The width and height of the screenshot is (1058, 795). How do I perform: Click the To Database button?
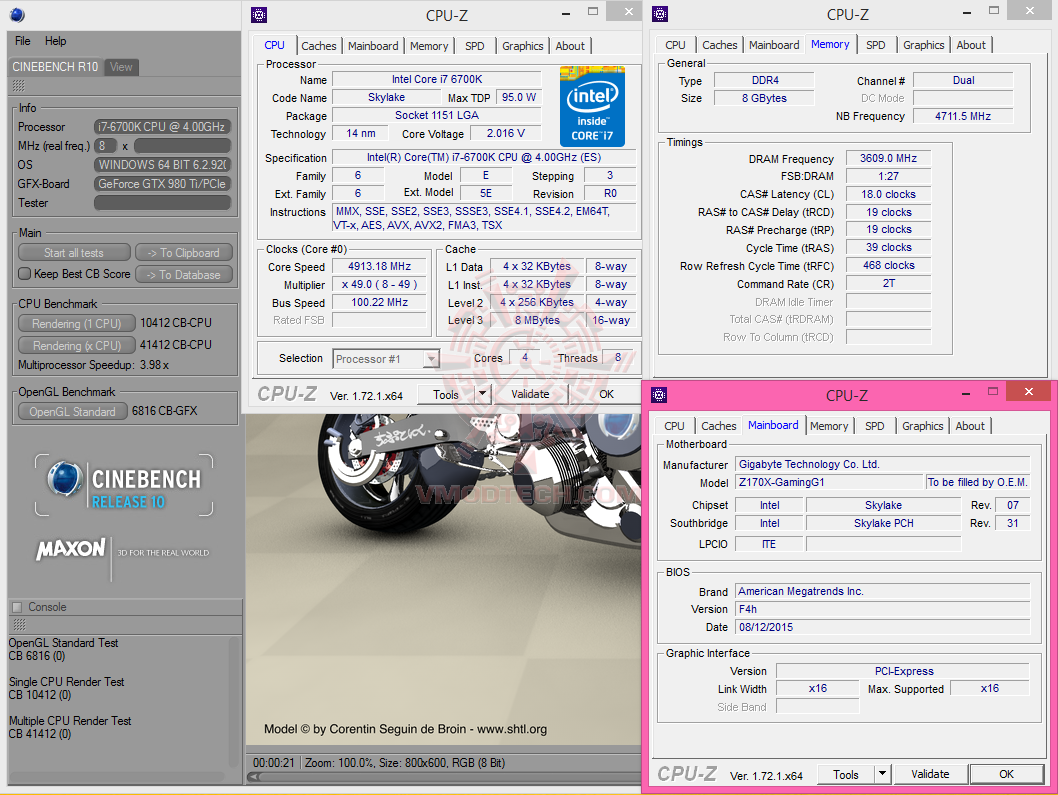click(x=184, y=275)
